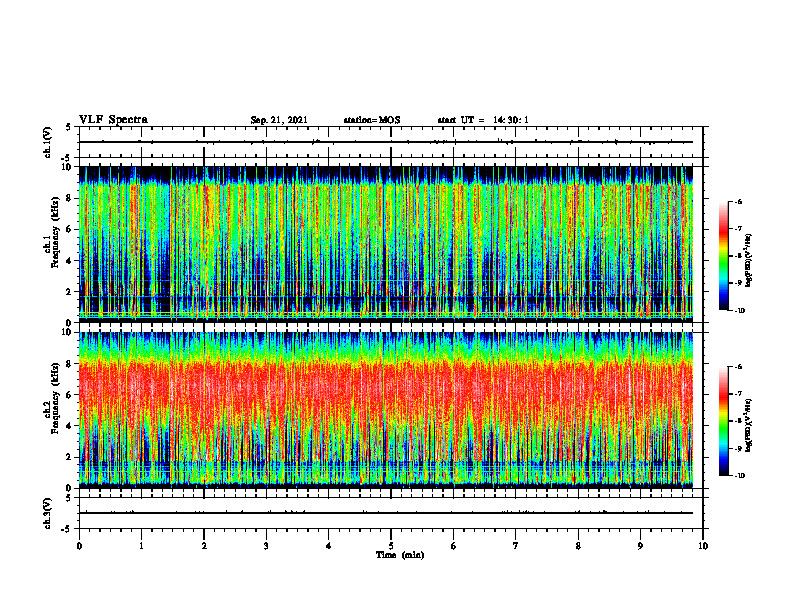Click the "2" kHz tick of ch.2 spectrogram
The width and height of the screenshot is (792, 612).
coord(70,457)
